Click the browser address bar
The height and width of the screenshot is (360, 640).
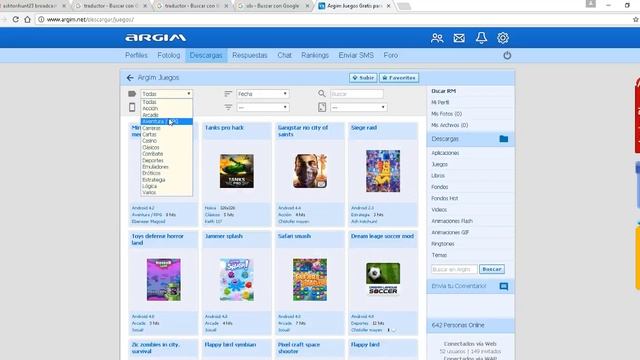point(333,19)
